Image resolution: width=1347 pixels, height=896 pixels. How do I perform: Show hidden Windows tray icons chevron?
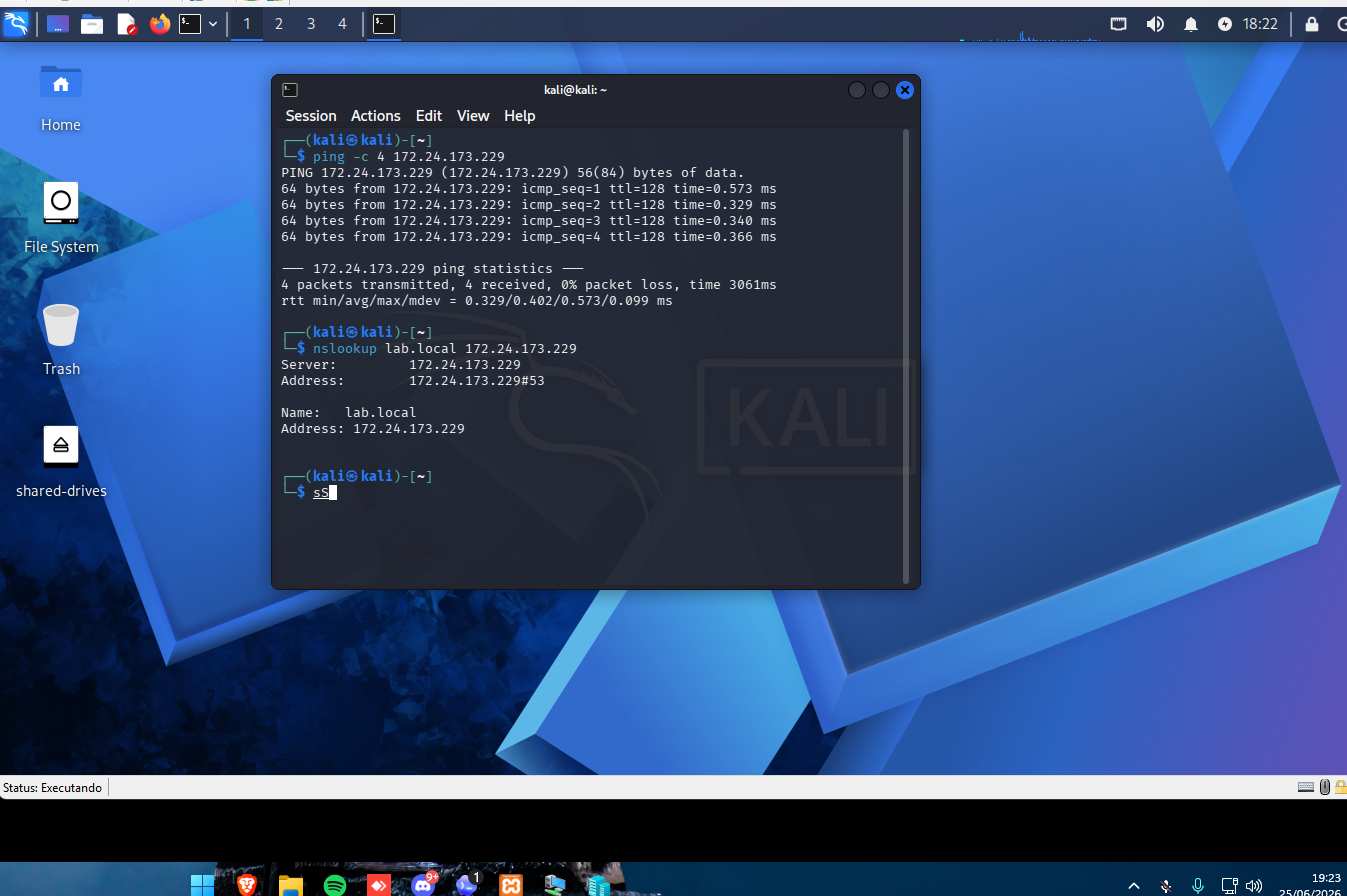pyautogui.click(x=1134, y=886)
